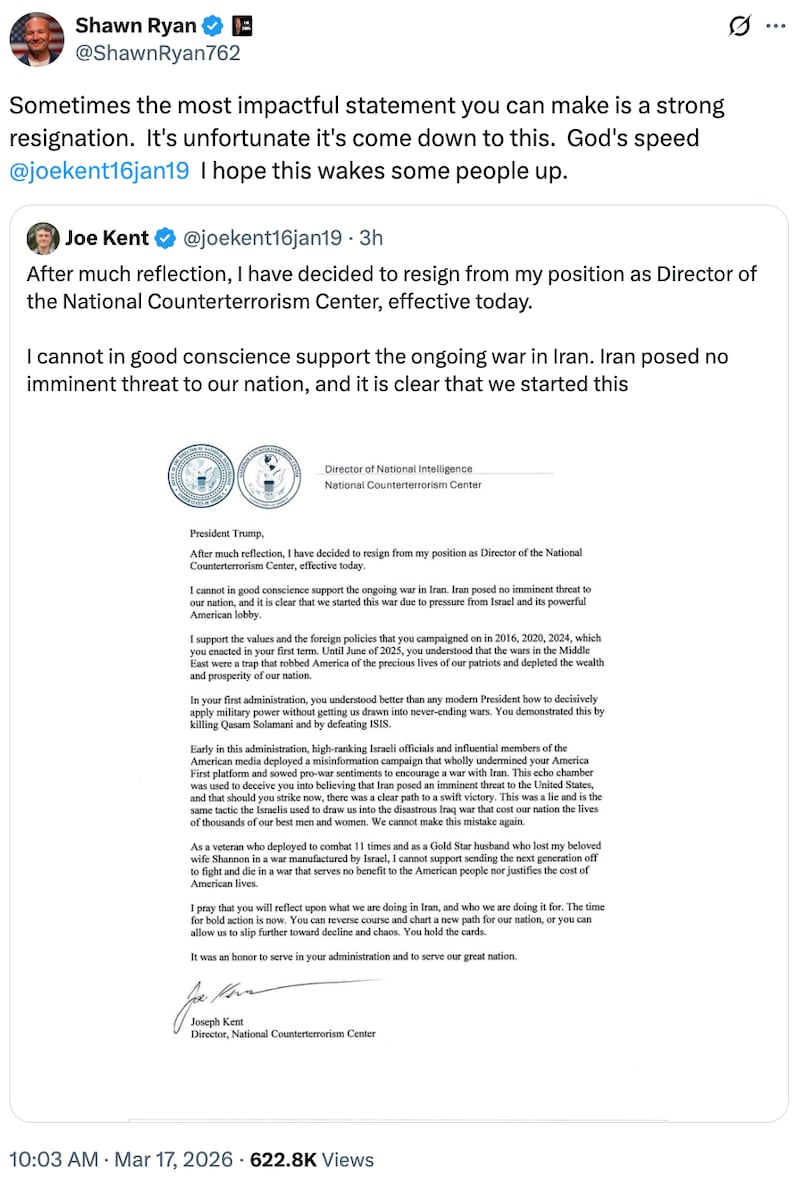Open the Grok icon on the post
The image size is (800, 1183).
point(741,27)
